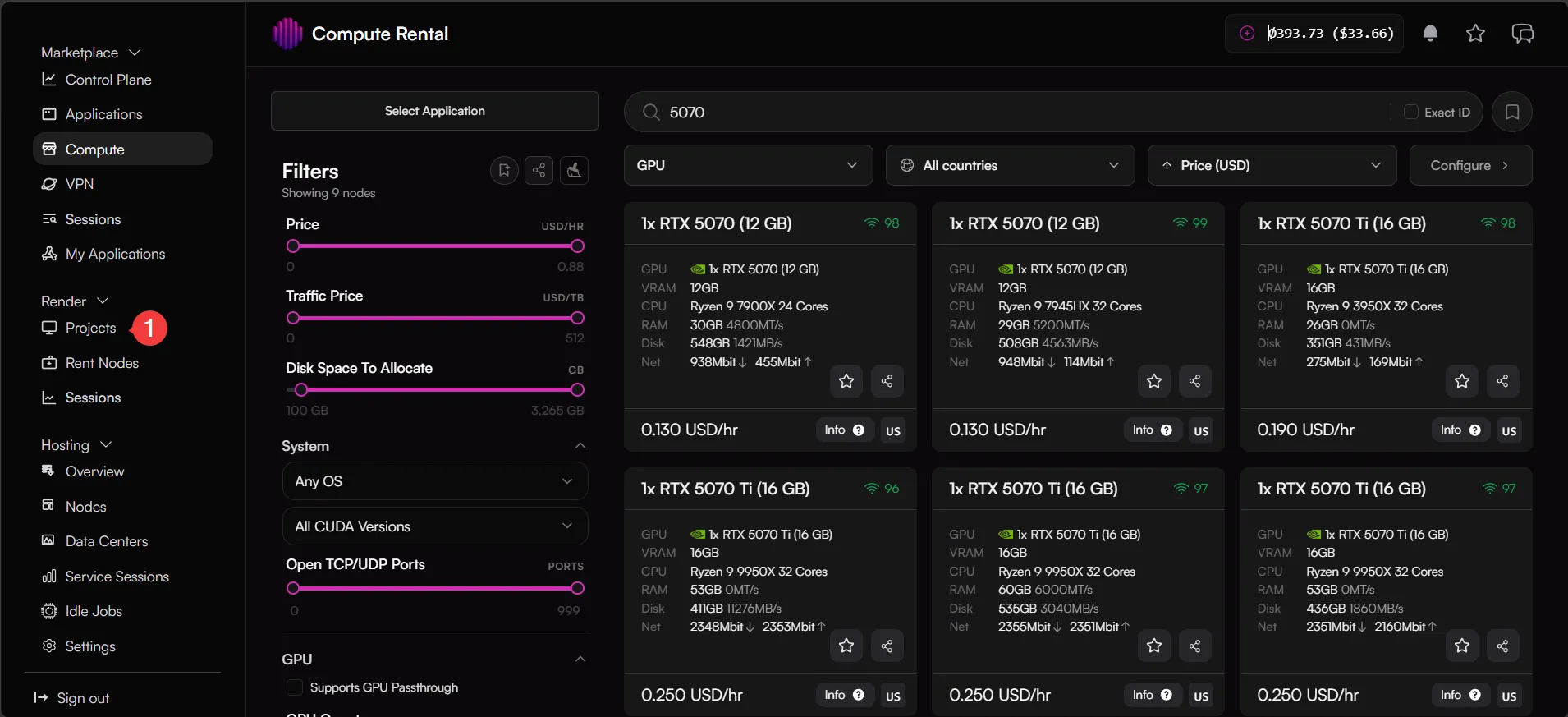Open favorites star in top header
Viewport: 1568px width, 717px height.
coord(1475,34)
